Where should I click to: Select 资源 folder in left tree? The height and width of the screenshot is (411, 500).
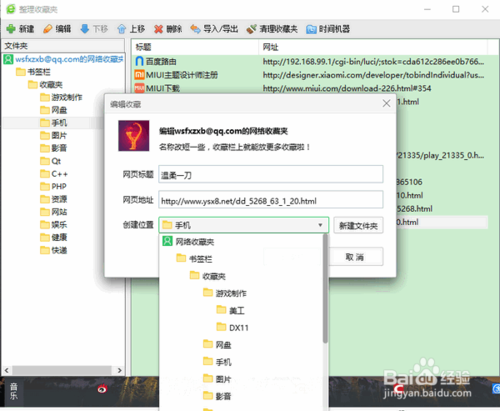(54, 199)
